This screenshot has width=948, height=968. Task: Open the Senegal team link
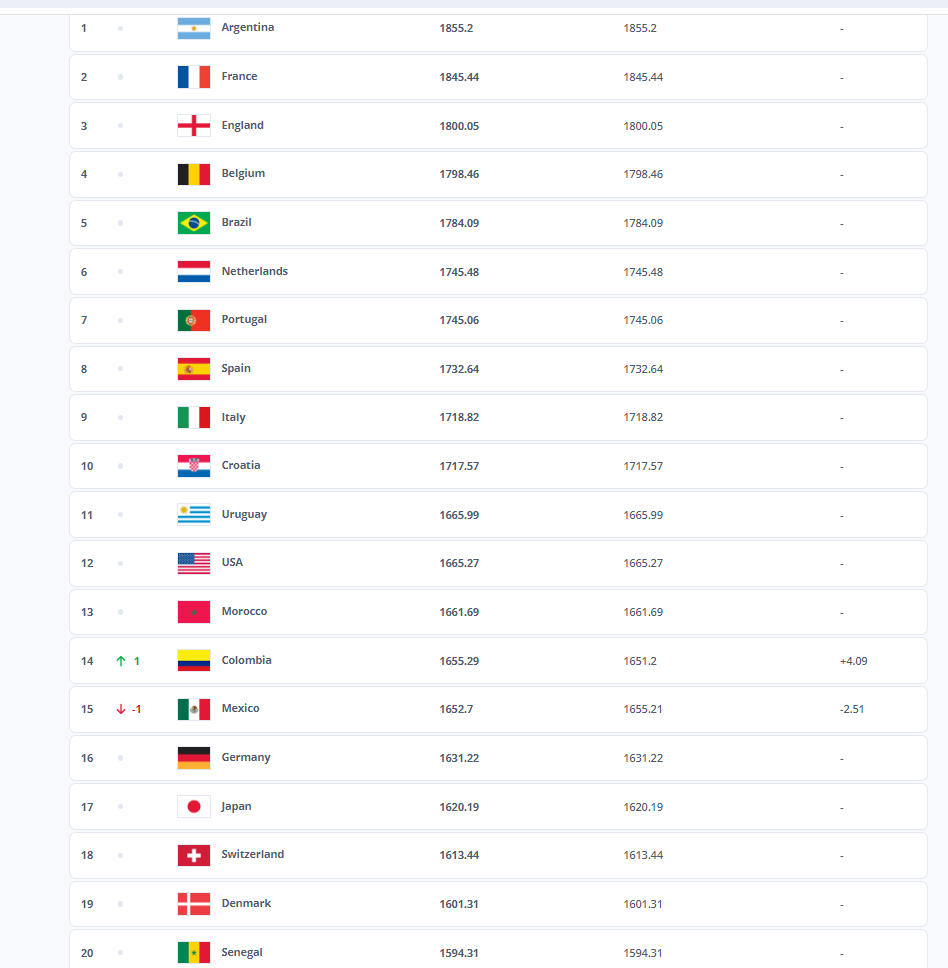pos(242,953)
